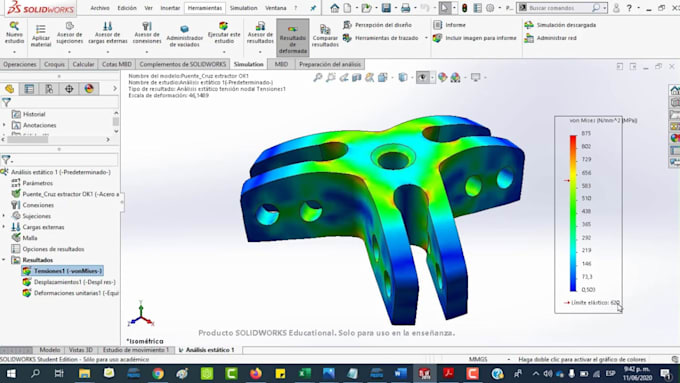The height and width of the screenshot is (383, 680).
Task: Click the Save icon in top toolbar
Action: tap(386, 8)
